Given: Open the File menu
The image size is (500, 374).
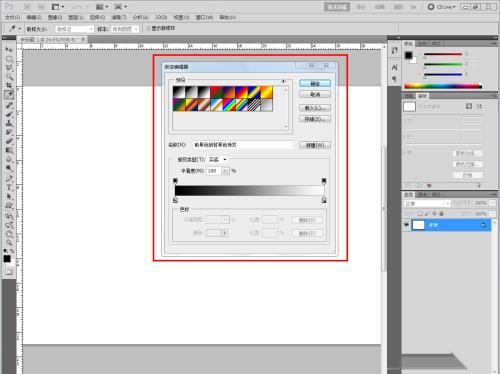Looking at the screenshot, I should [13, 17].
